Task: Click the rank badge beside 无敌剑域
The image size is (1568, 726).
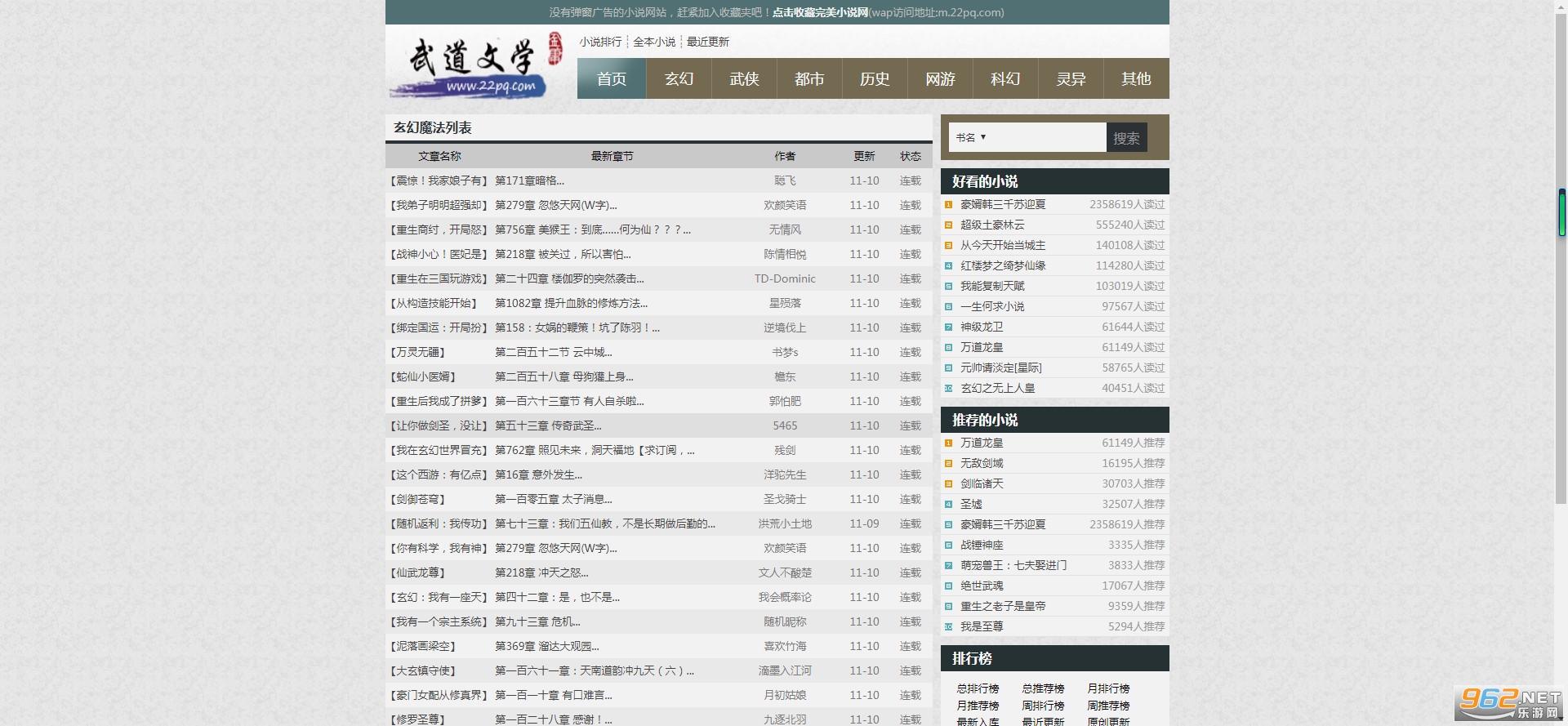Action: tap(948, 464)
